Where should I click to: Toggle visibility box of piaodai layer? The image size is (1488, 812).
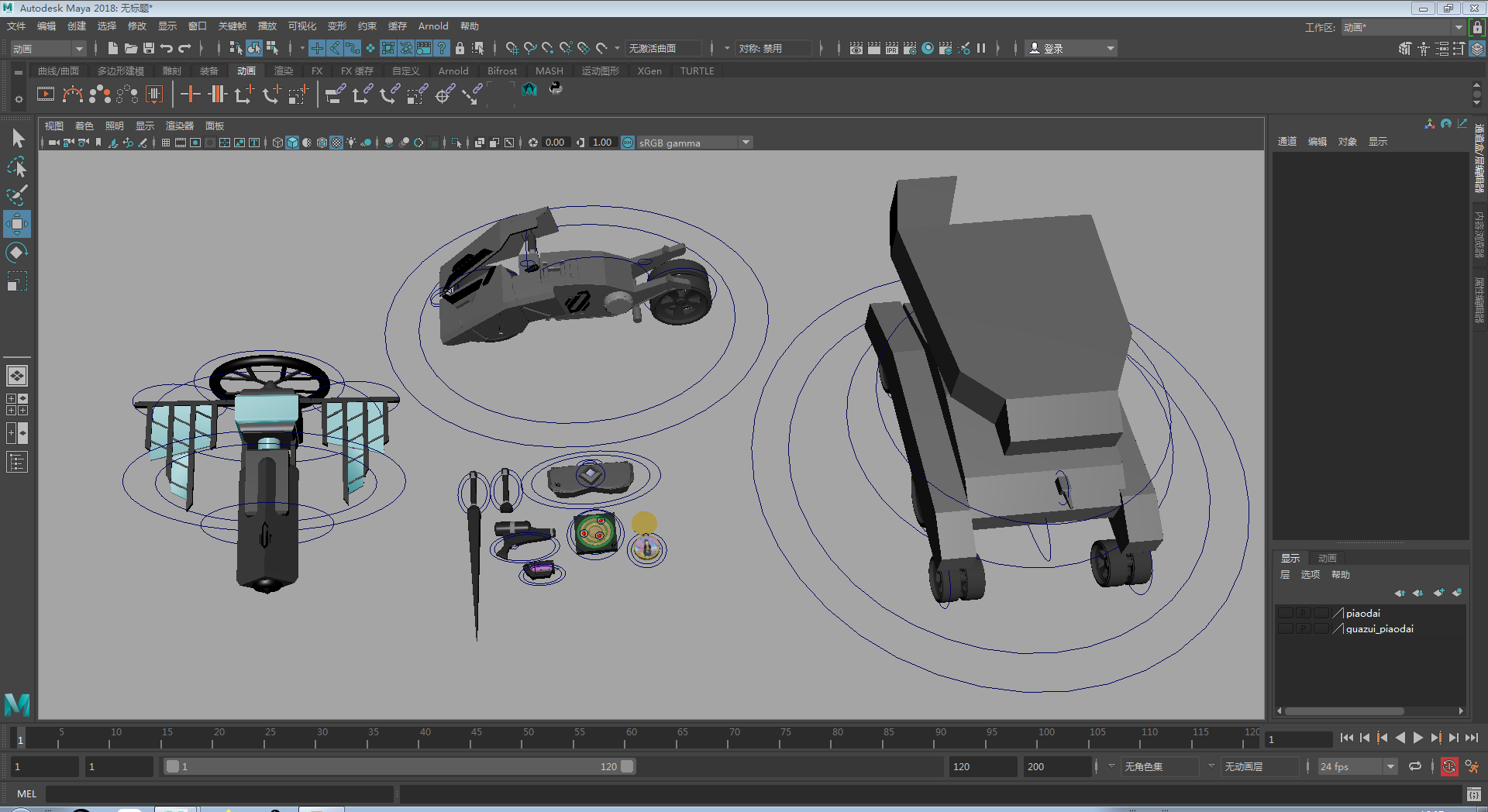pos(1285,613)
